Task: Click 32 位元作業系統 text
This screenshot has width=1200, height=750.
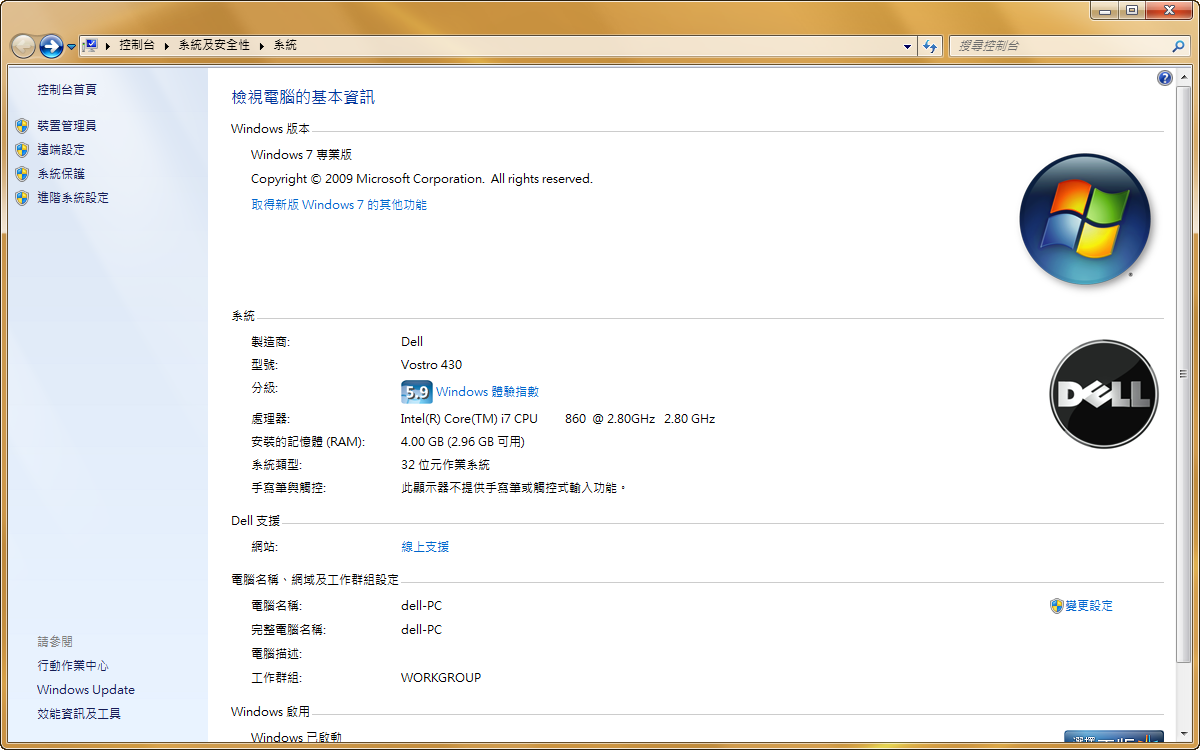Action: 445,465
